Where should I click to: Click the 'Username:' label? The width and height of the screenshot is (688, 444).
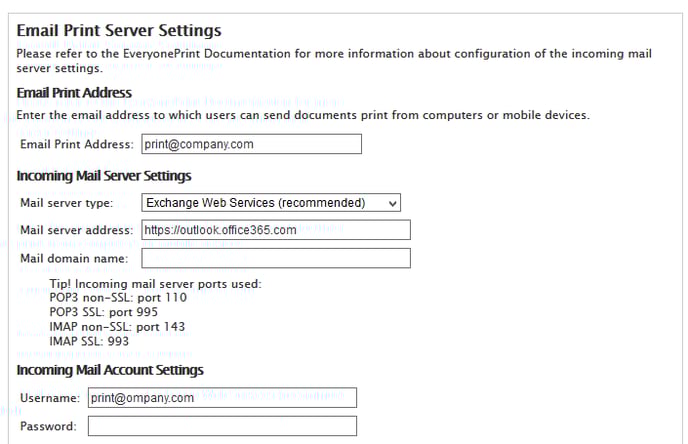[50, 398]
